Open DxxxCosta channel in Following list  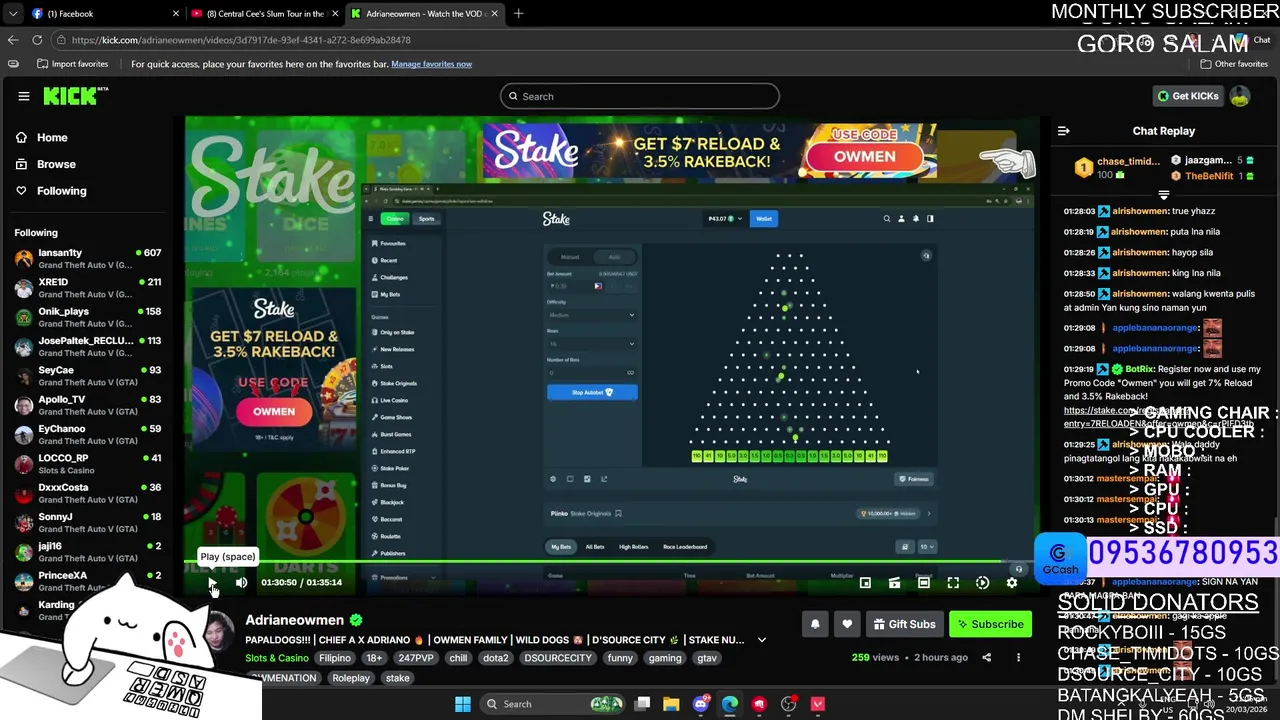[x=88, y=493]
